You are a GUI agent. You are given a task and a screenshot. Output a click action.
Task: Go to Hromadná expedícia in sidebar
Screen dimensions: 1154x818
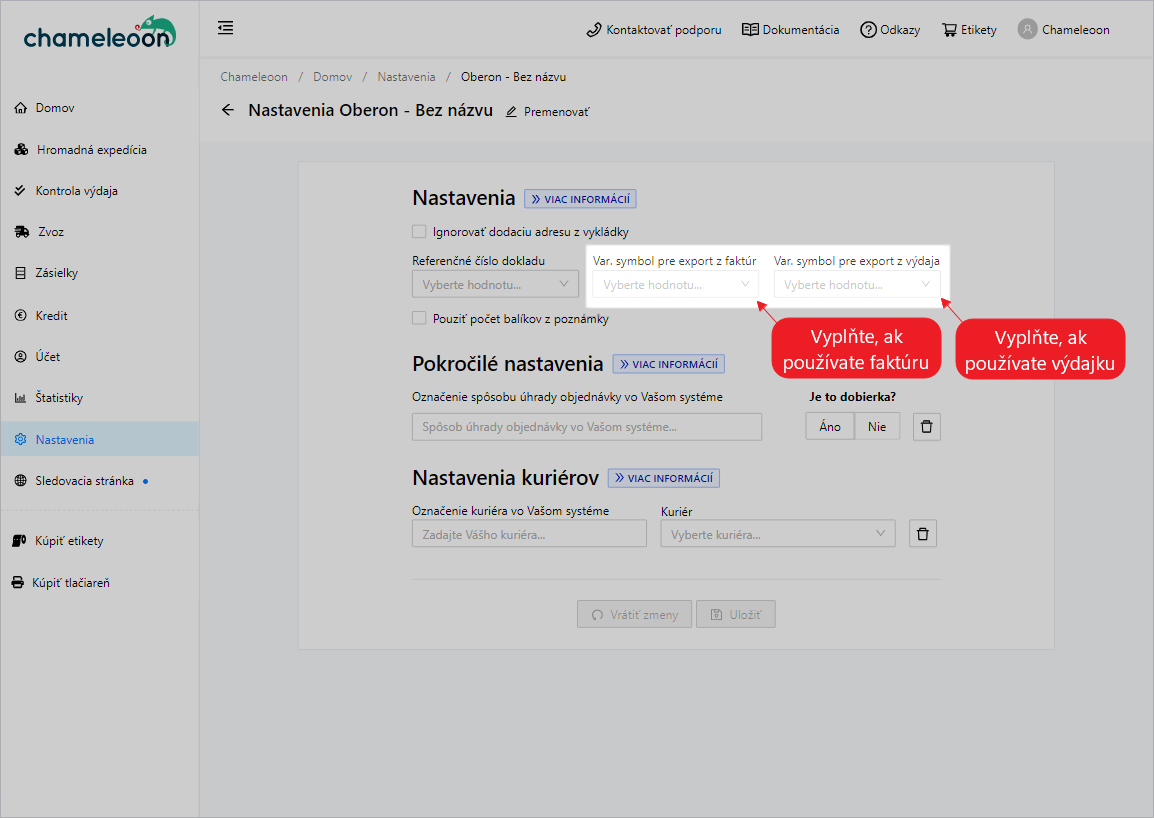point(91,150)
